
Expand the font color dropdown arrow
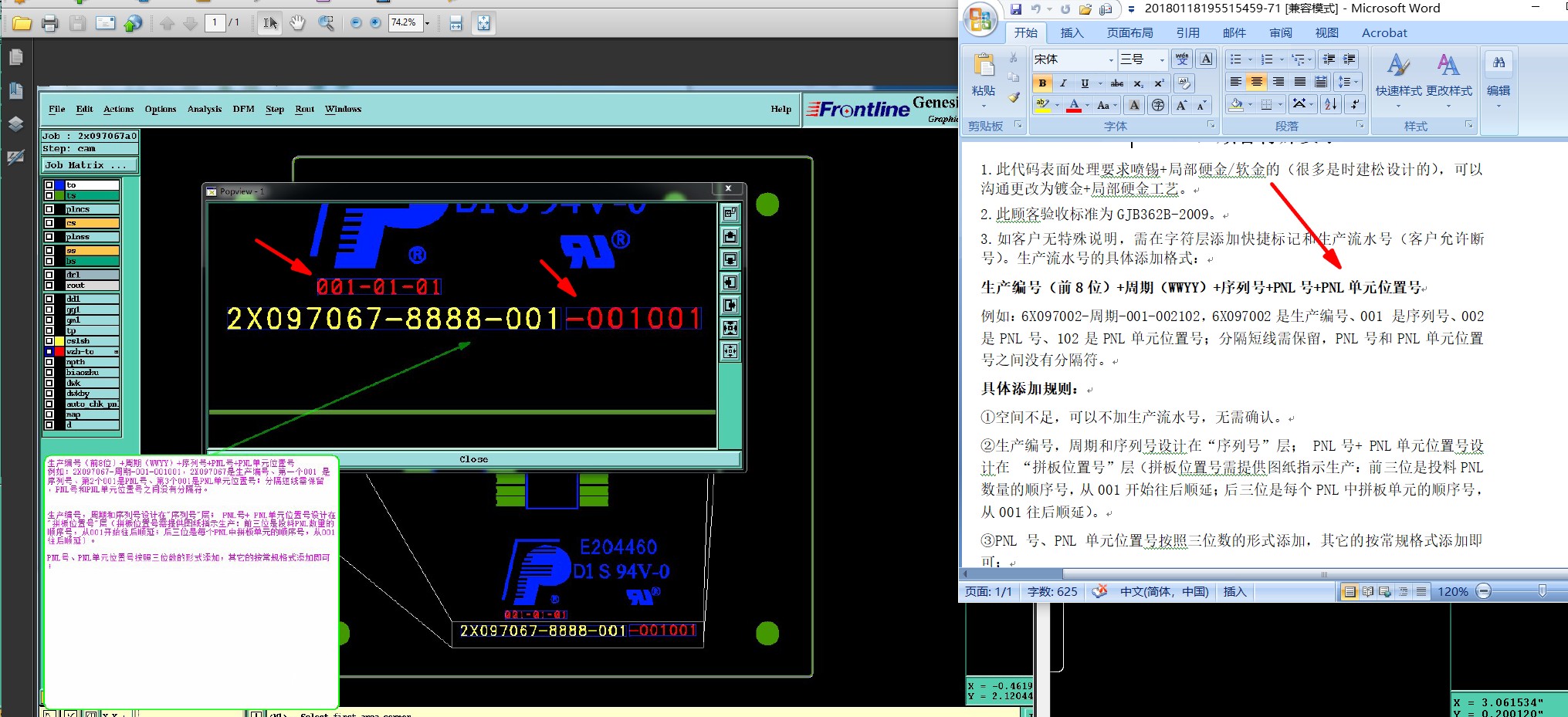[1087, 106]
